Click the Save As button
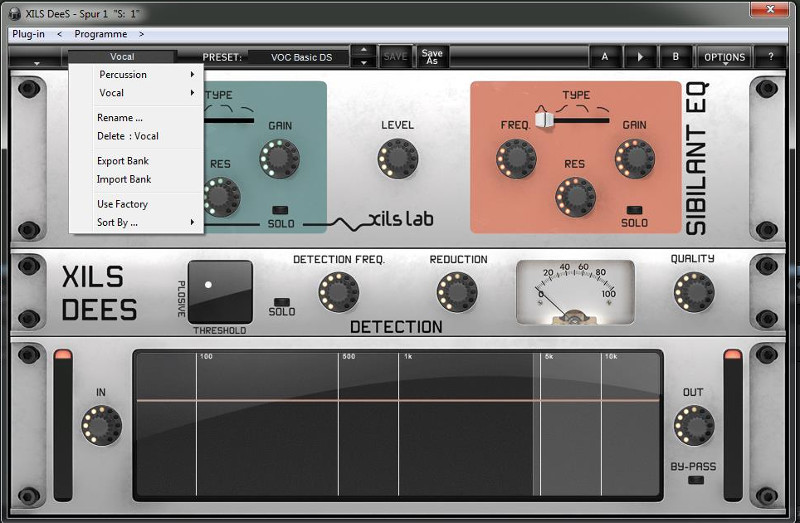This screenshot has height=523, width=800. (432, 57)
